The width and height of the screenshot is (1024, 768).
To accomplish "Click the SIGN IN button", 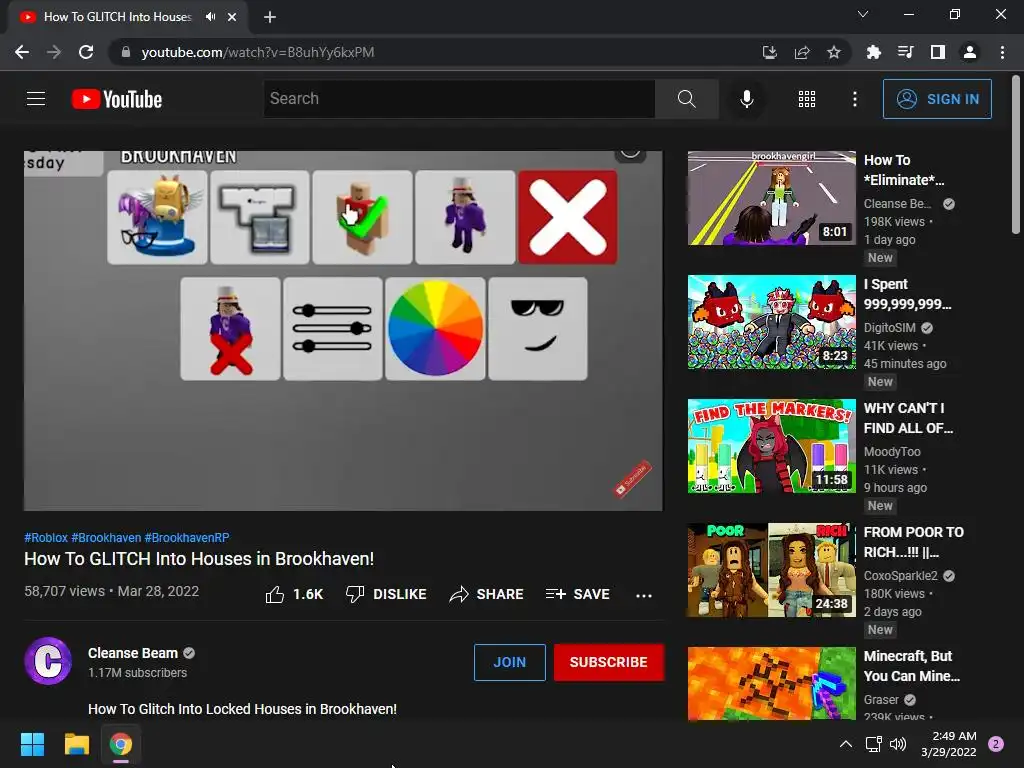I will coord(937,99).
